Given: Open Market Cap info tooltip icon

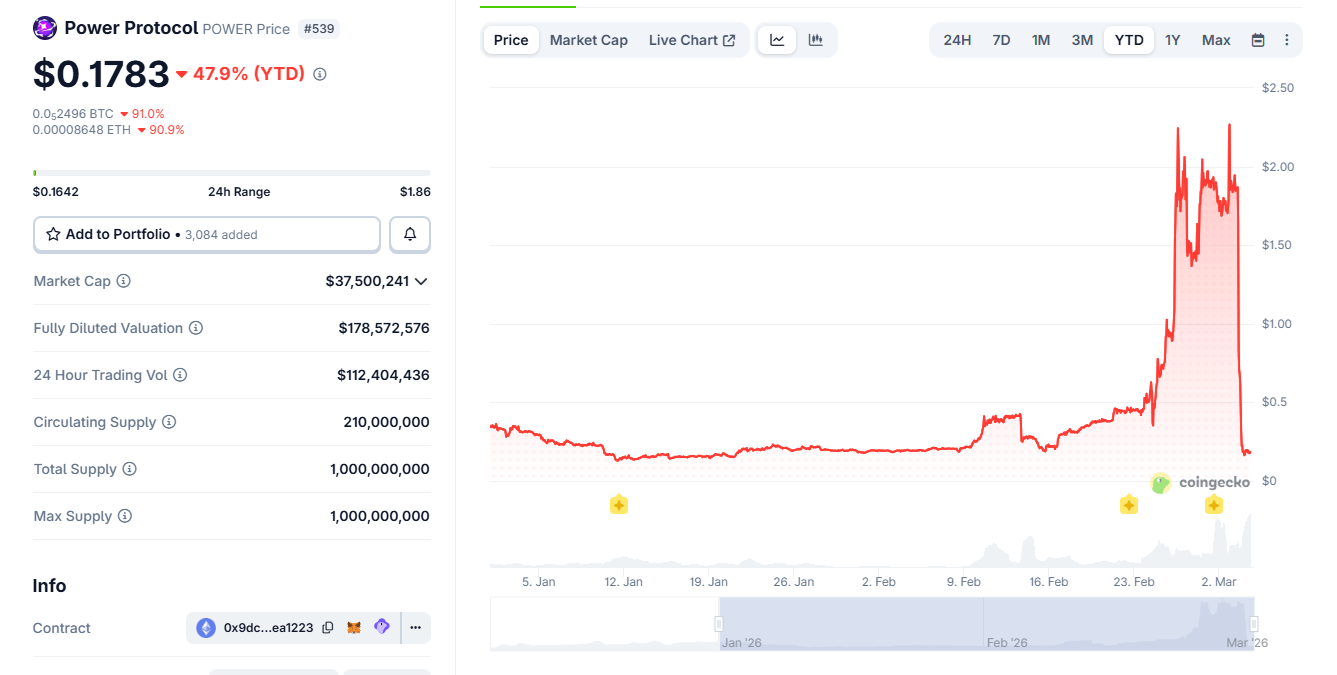Looking at the screenshot, I should pos(123,281).
